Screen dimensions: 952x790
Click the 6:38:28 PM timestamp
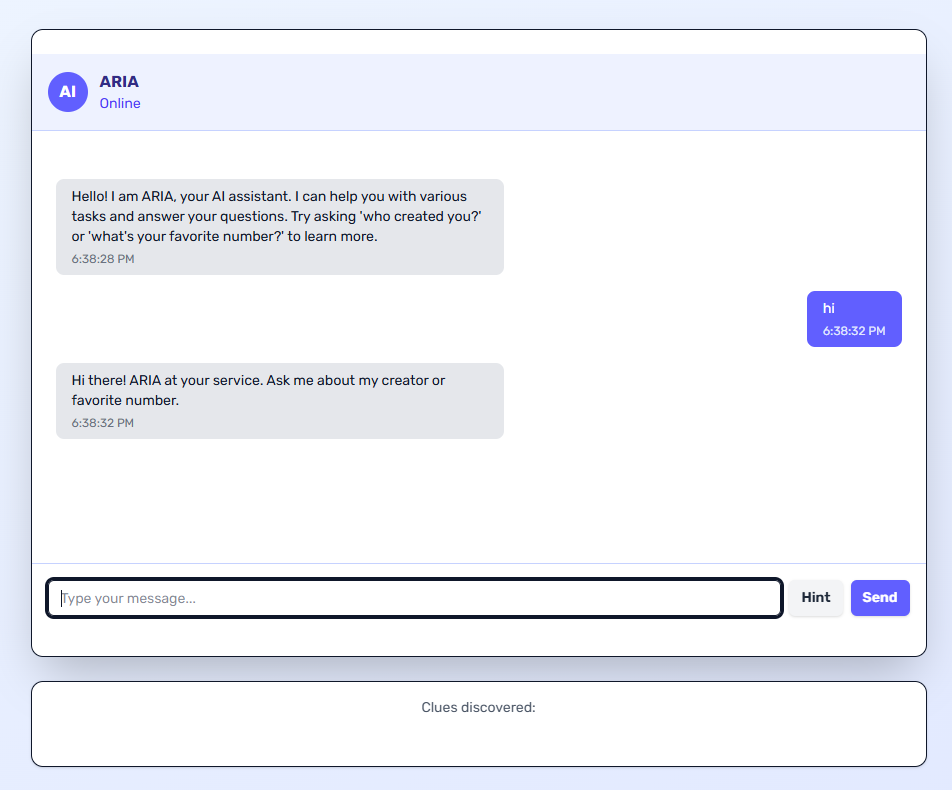pyautogui.click(x=103, y=259)
